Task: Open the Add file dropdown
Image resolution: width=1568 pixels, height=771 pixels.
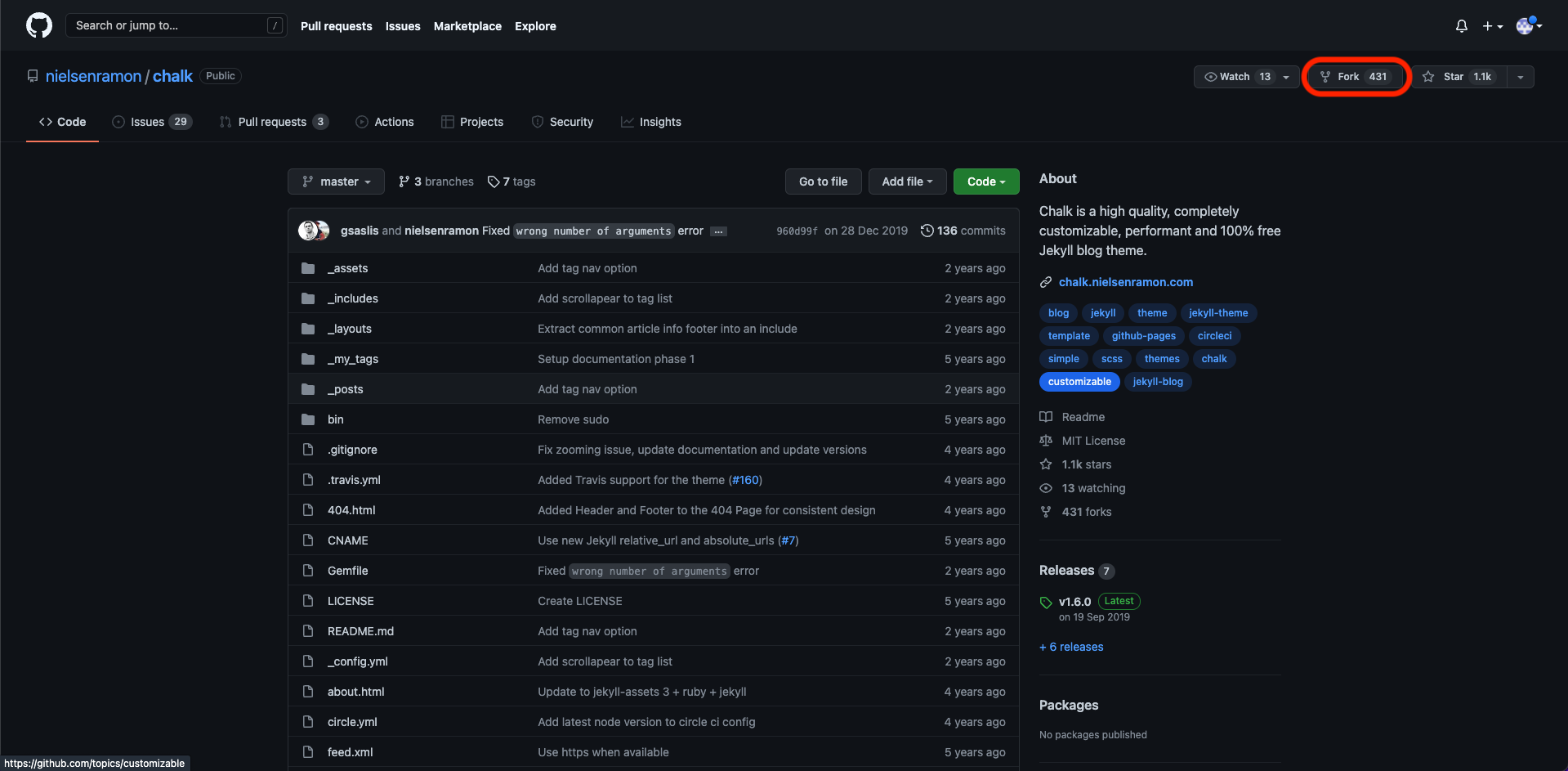Action: click(x=907, y=182)
